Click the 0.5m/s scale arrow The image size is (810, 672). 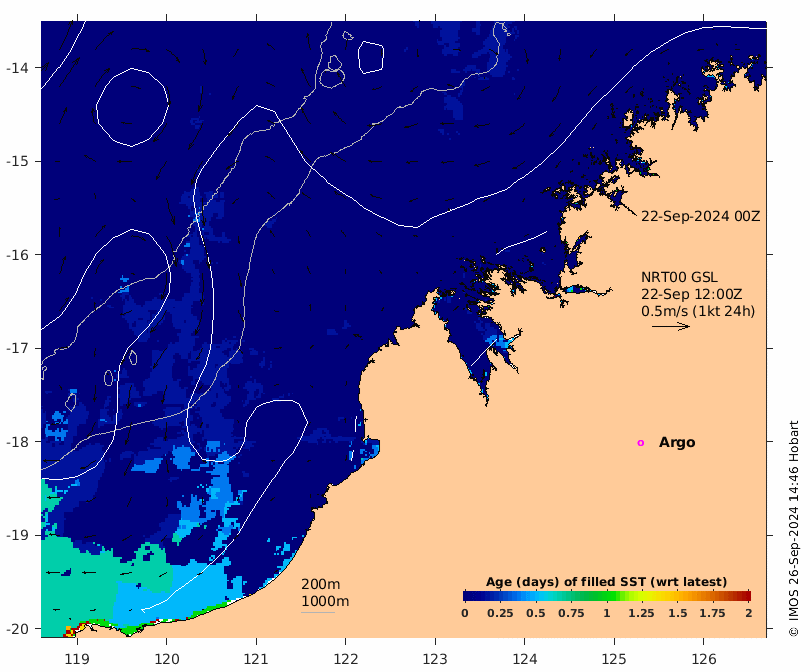click(x=671, y=326)
